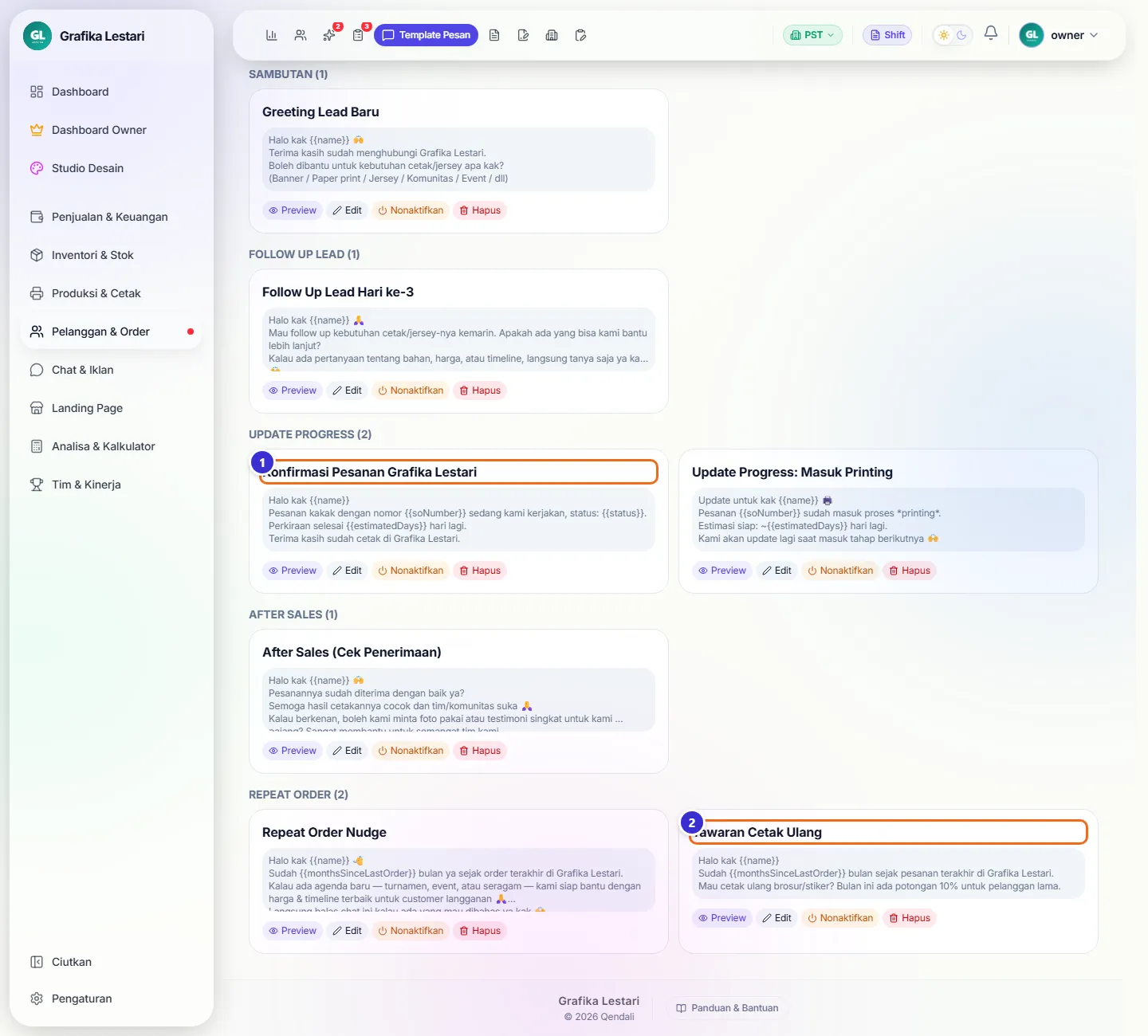Click the trophy icon for Tim & Kinerja
This screenshot has width=1148, height=1036.
coord(37,485)
